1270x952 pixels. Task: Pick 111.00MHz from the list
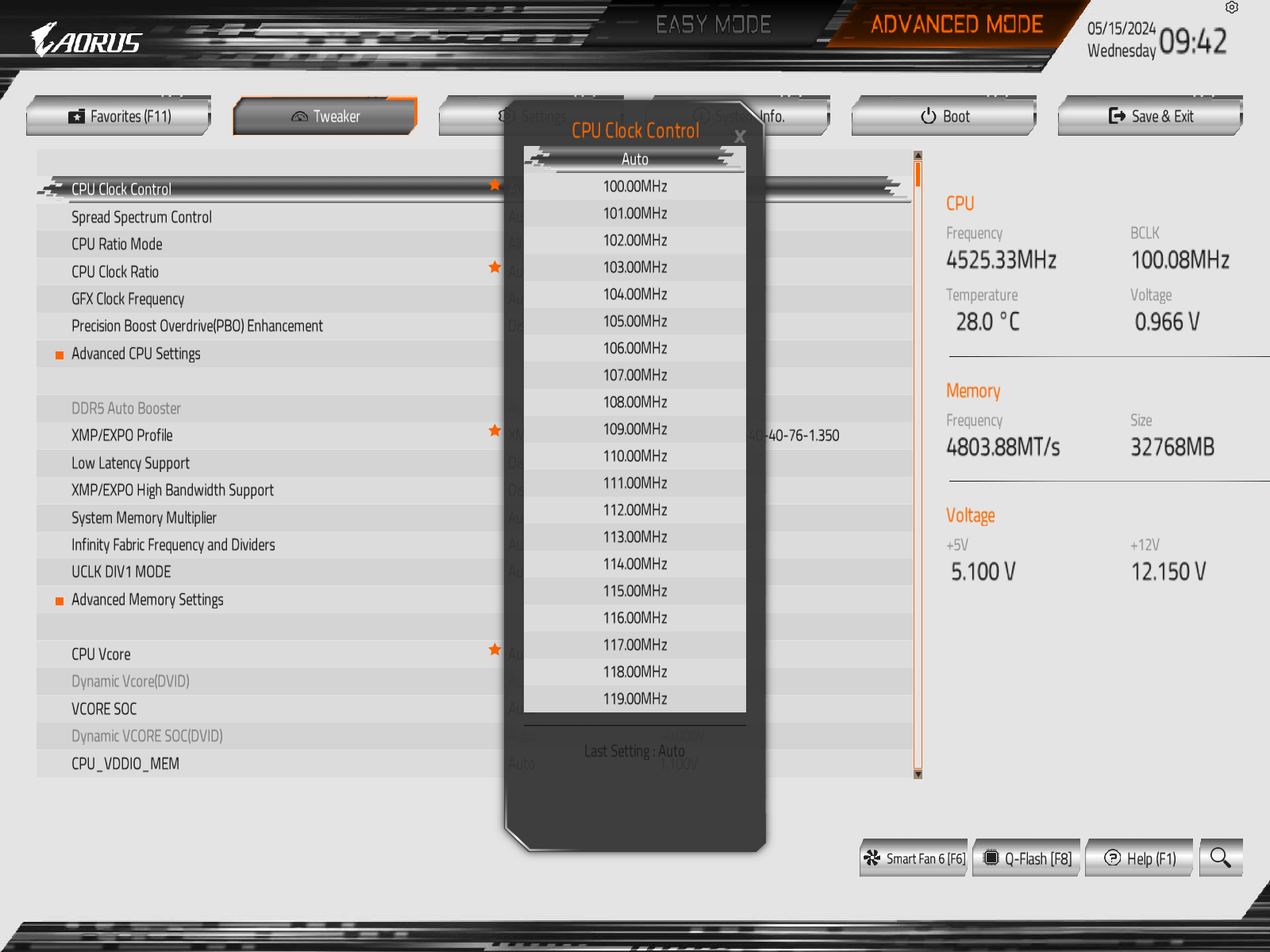tap(635, 483)
